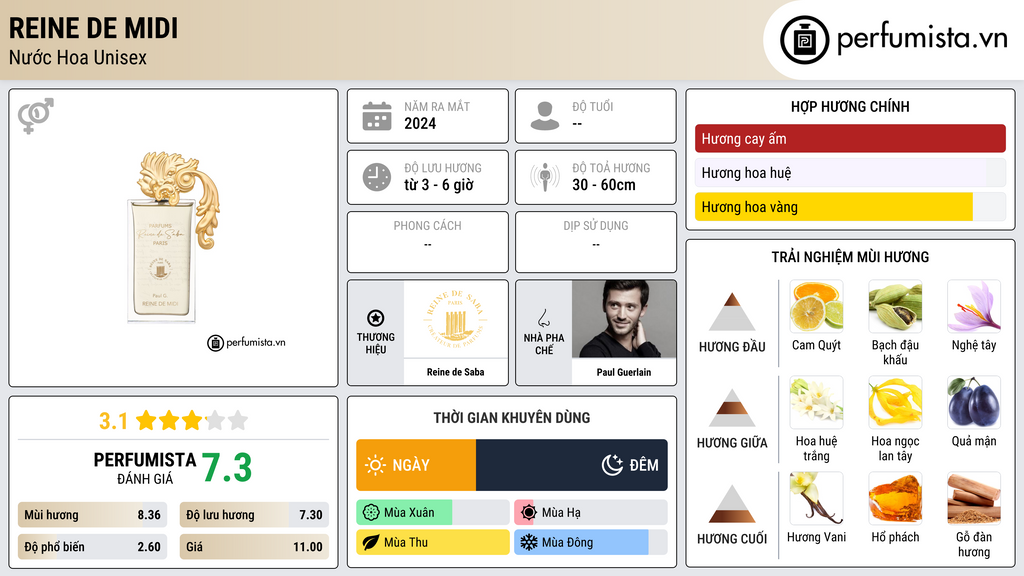Click the perfumista.vn site name

click(x=922, y=38)
